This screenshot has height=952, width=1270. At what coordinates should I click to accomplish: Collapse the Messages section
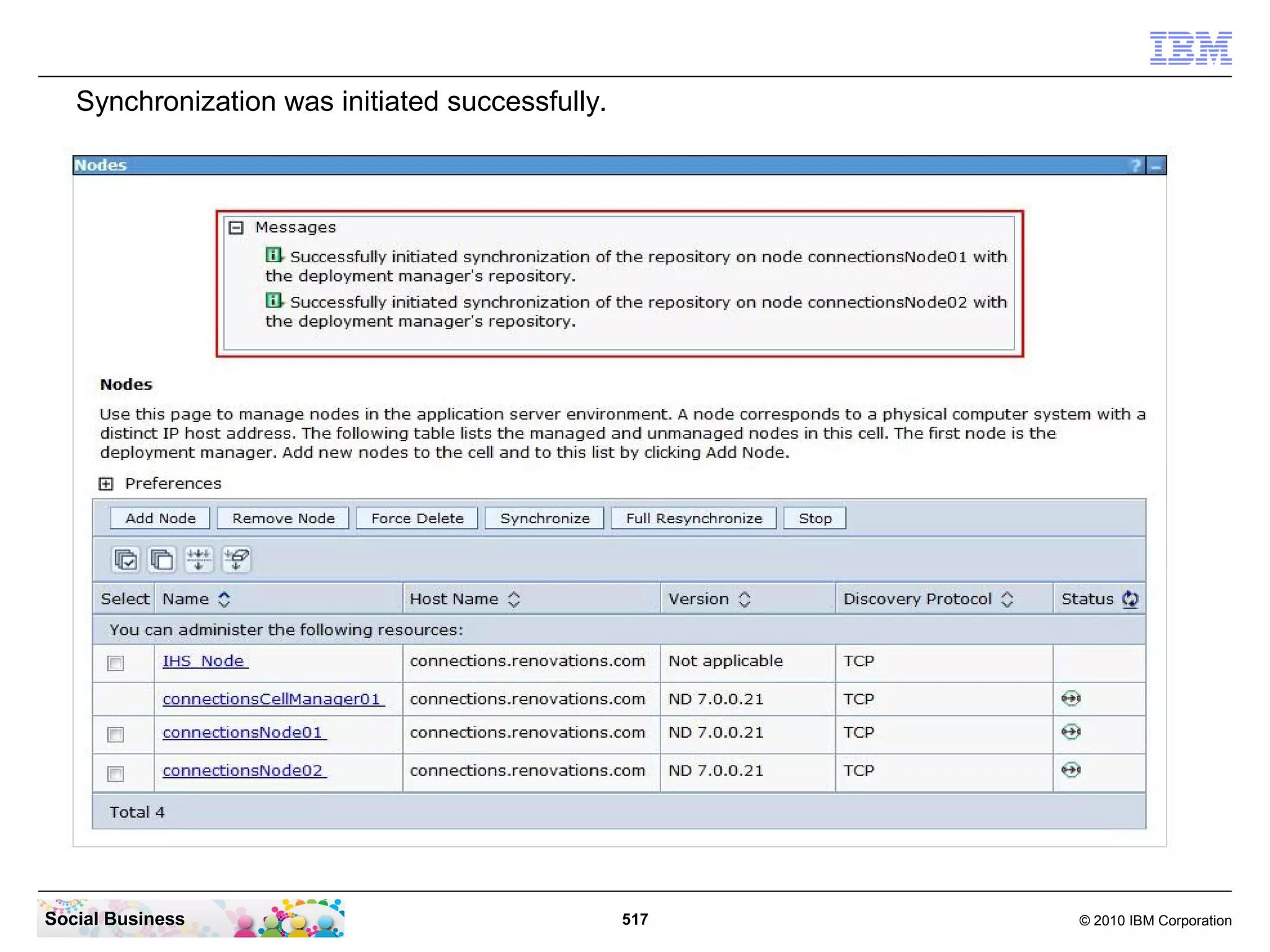[236, 228]
